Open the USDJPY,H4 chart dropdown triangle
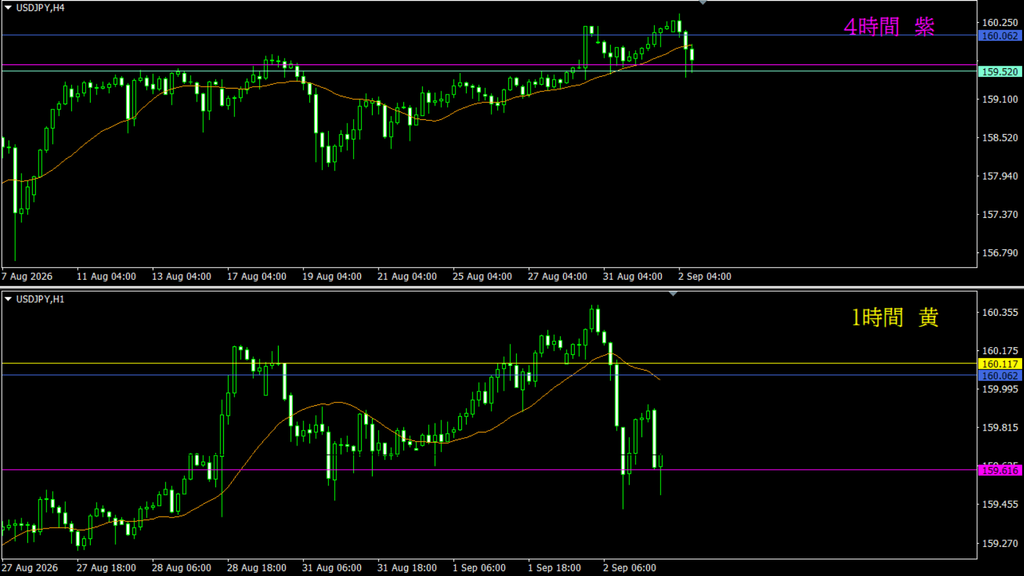Viewport: 1024px width, 576px height. (8, 8)
